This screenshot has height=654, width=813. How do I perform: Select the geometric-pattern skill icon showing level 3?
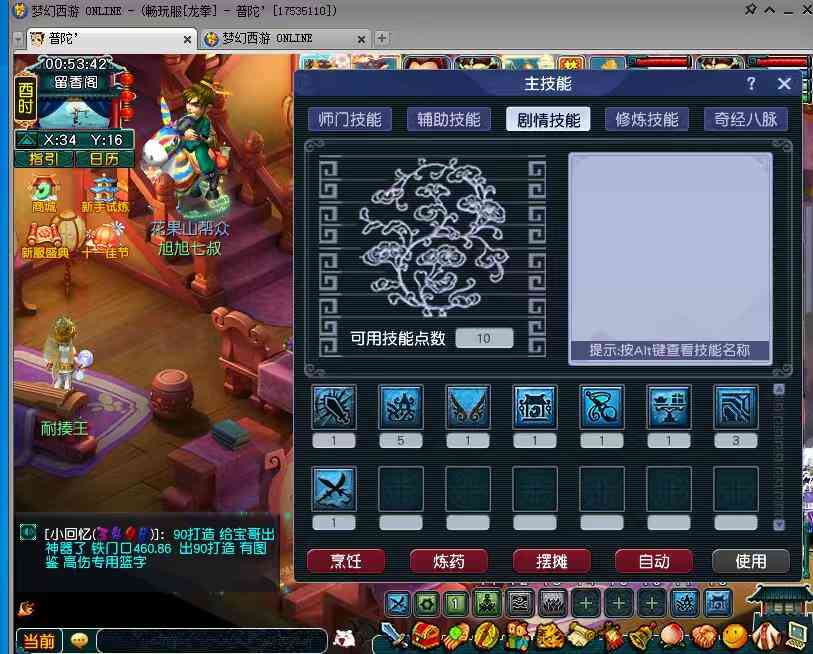(735, 407)
